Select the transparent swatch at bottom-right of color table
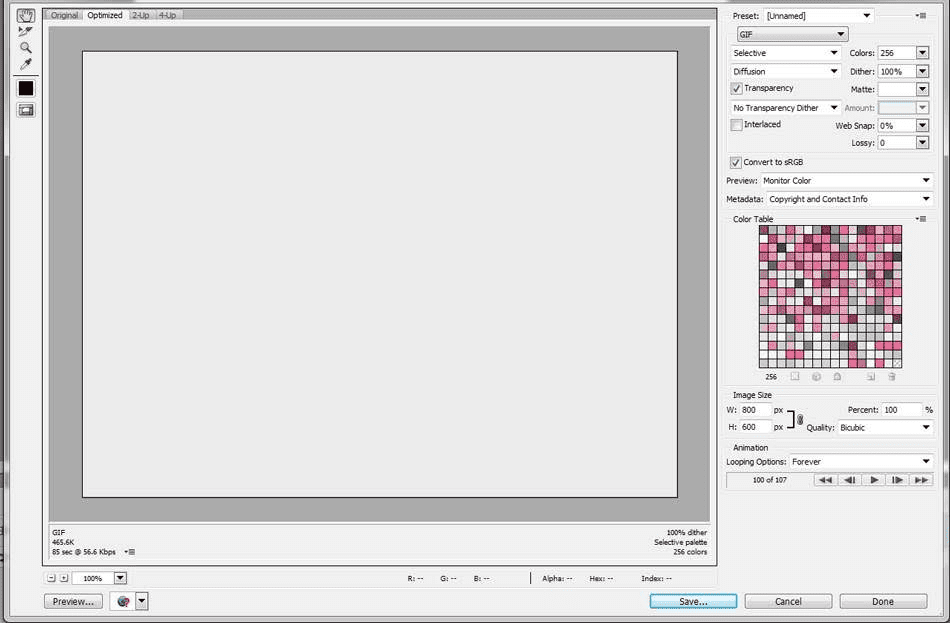The image size is (950, 623). coord(897,363)
